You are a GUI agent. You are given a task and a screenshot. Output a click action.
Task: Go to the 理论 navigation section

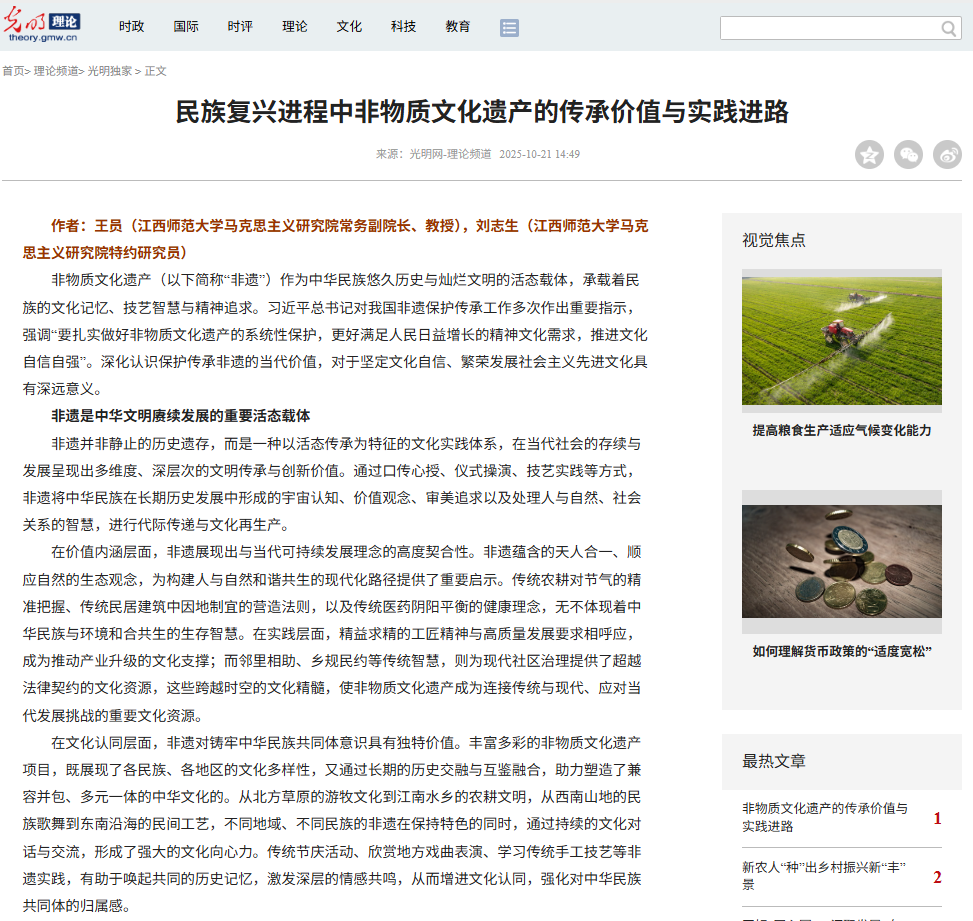tap(295, 27)
